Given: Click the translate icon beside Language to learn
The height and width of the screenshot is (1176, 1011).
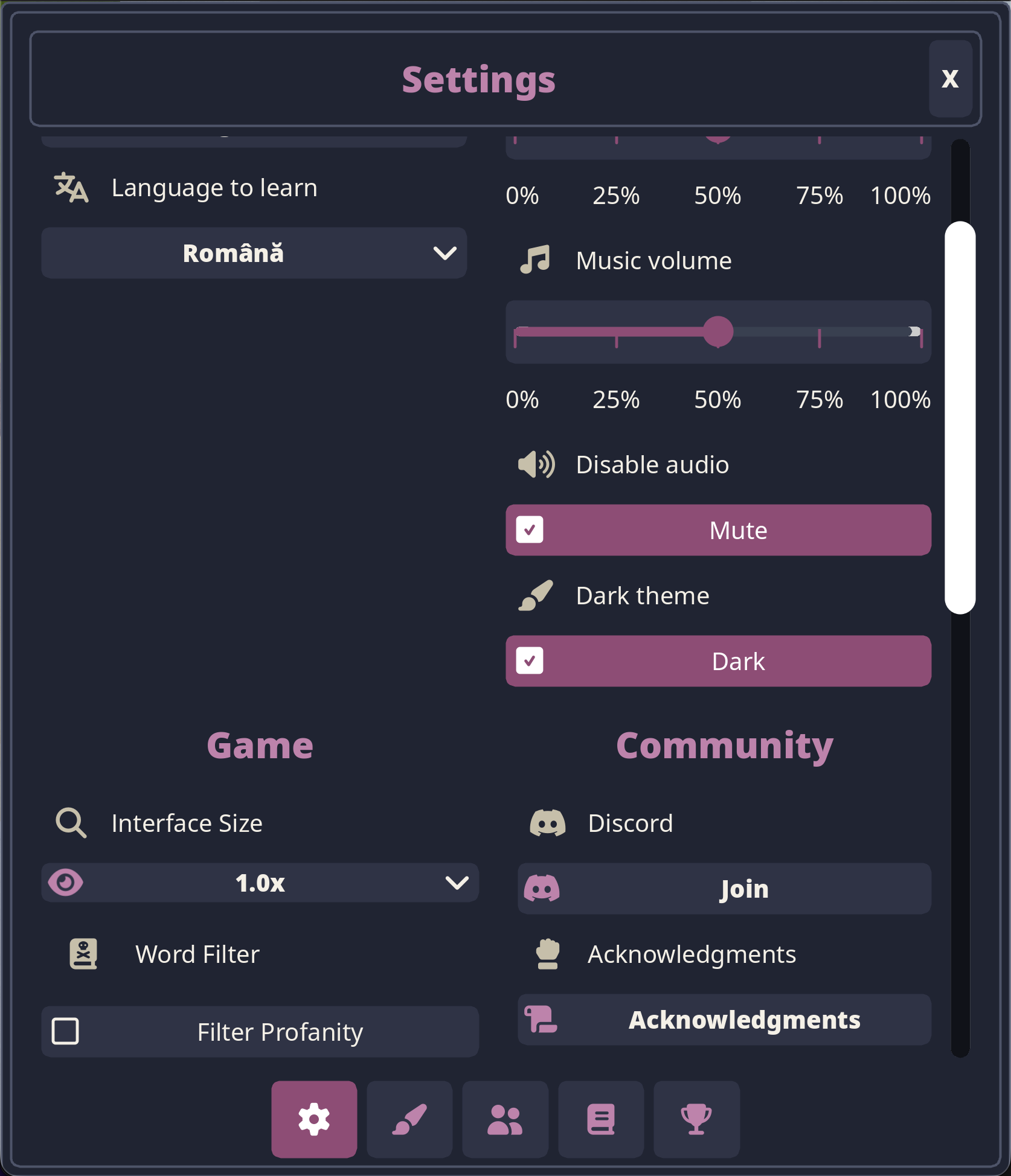Looking at the screenshot, I should coord(71,188).
